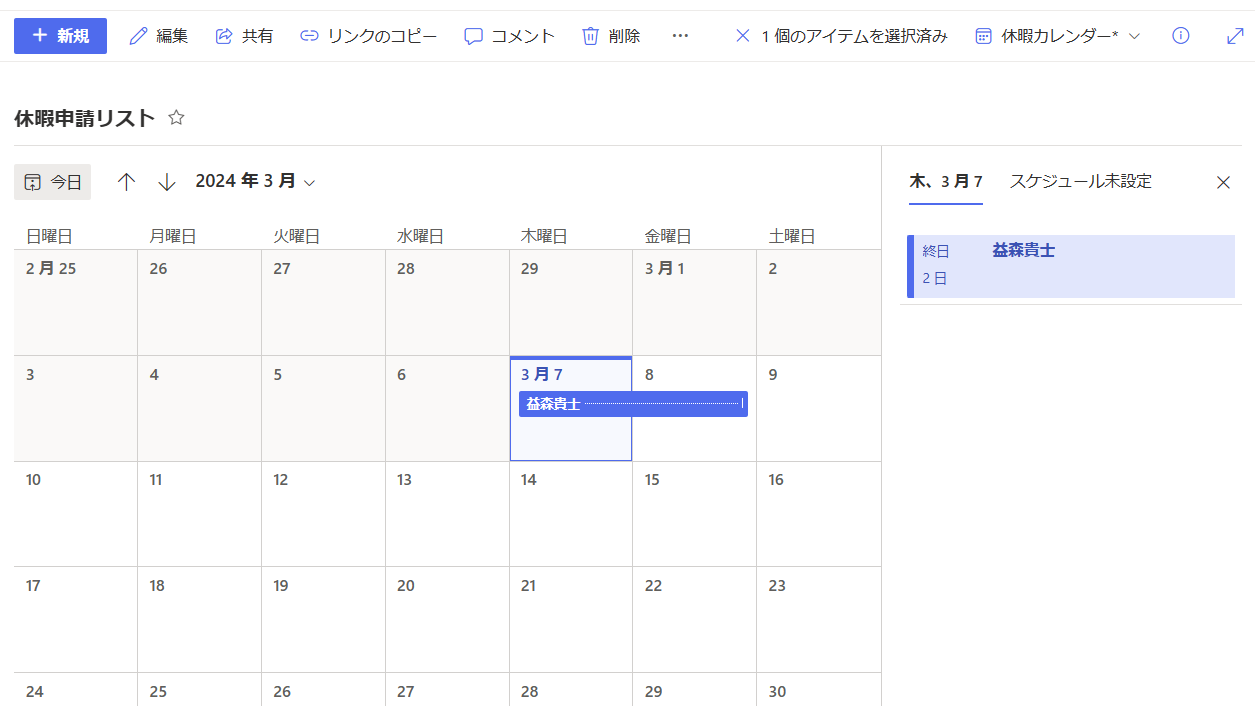Open the more options ellipsis menu
This screenshot has width=1255, height=706.
[680, 36]
